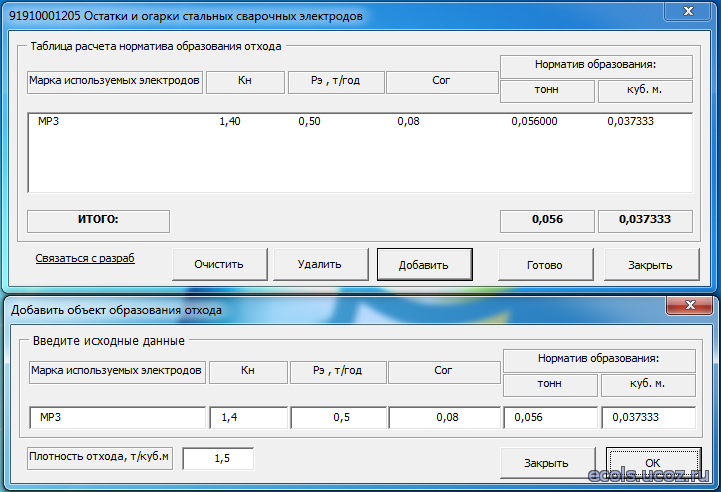Click the Сог header in the add dialog
This screenshot has width=721, height=492.
click(444, 372)
